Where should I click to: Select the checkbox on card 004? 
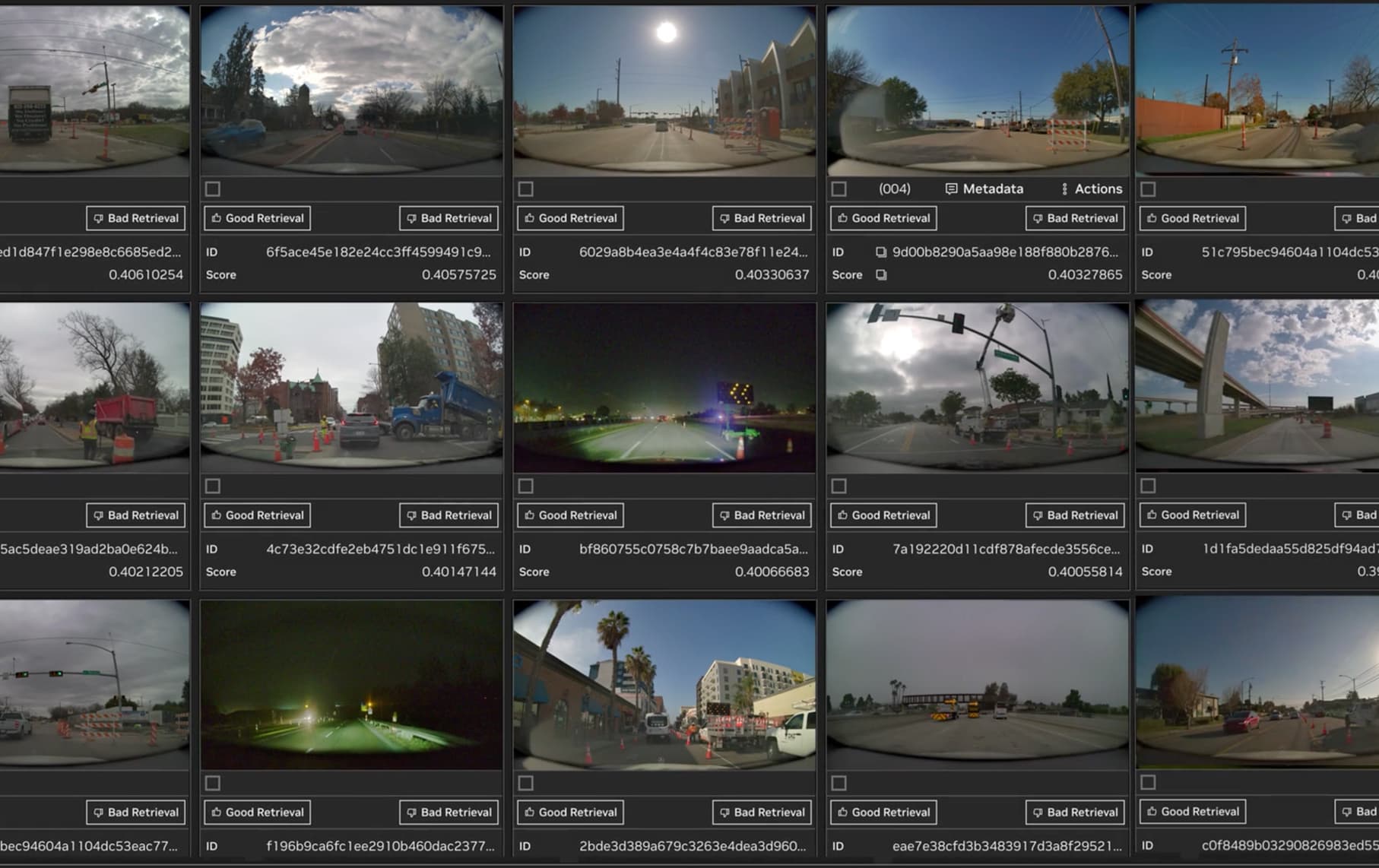pyautogui.click(x=838, y=188)
